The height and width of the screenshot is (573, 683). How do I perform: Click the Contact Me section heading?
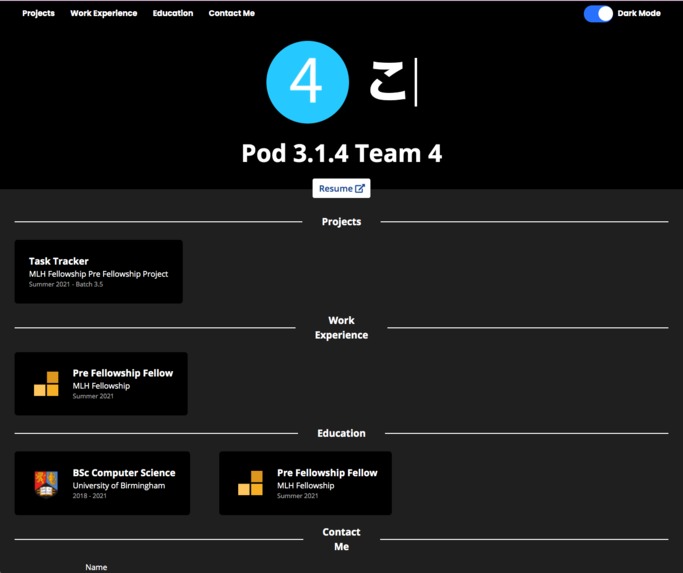coord(342,539)
